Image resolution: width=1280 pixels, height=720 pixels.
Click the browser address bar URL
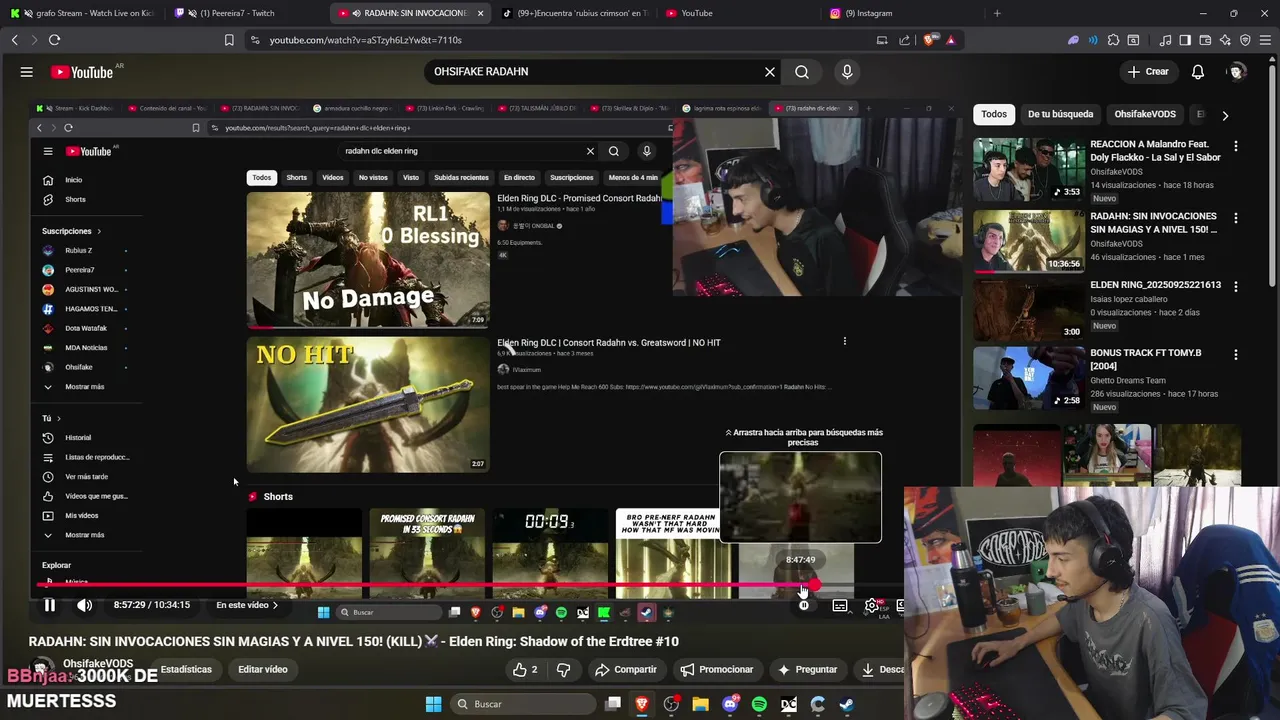pos(365,40)
